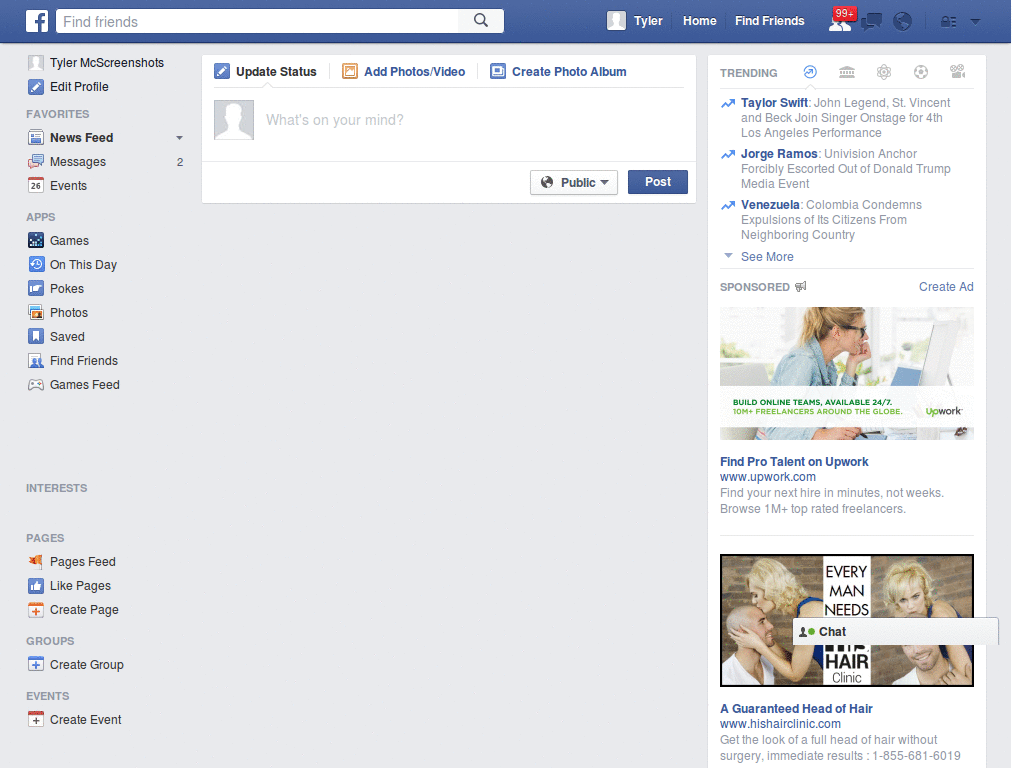Click the What's on your mind box
The height and width of the screenshot is (768, 1024).
pos(475,120)
